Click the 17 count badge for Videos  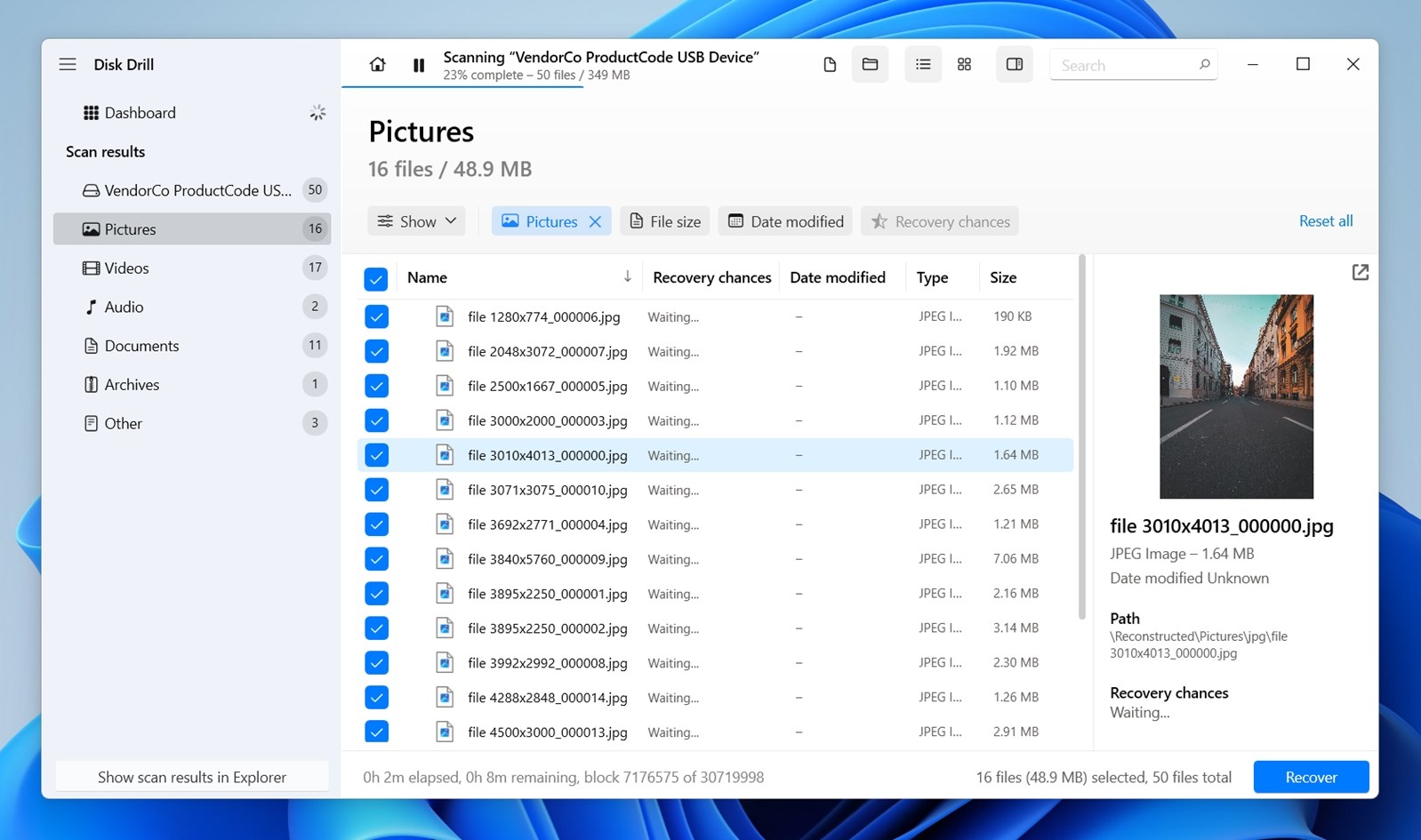coord(315,268)
